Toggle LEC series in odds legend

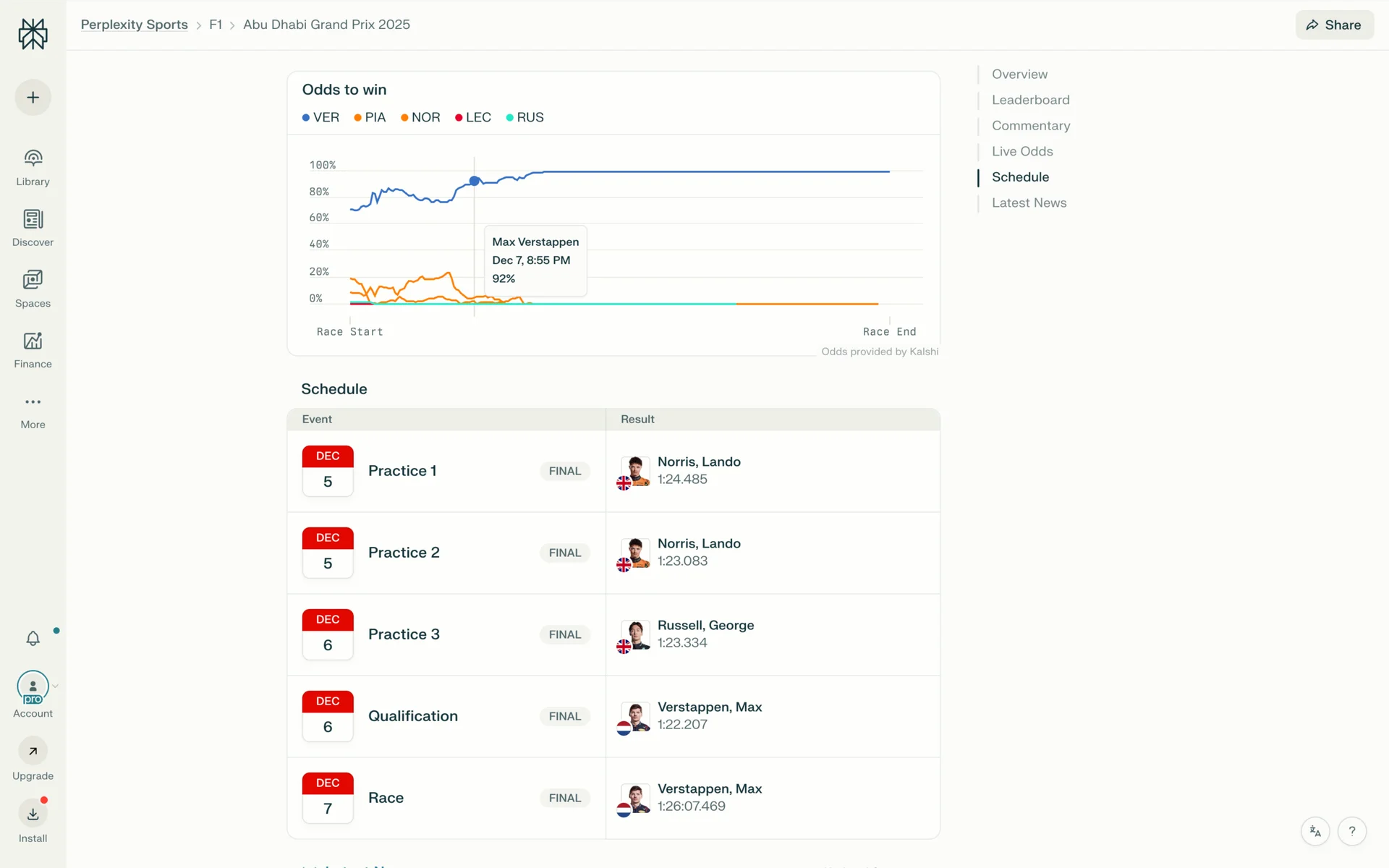pyautogui.click(x=473, y=117)
